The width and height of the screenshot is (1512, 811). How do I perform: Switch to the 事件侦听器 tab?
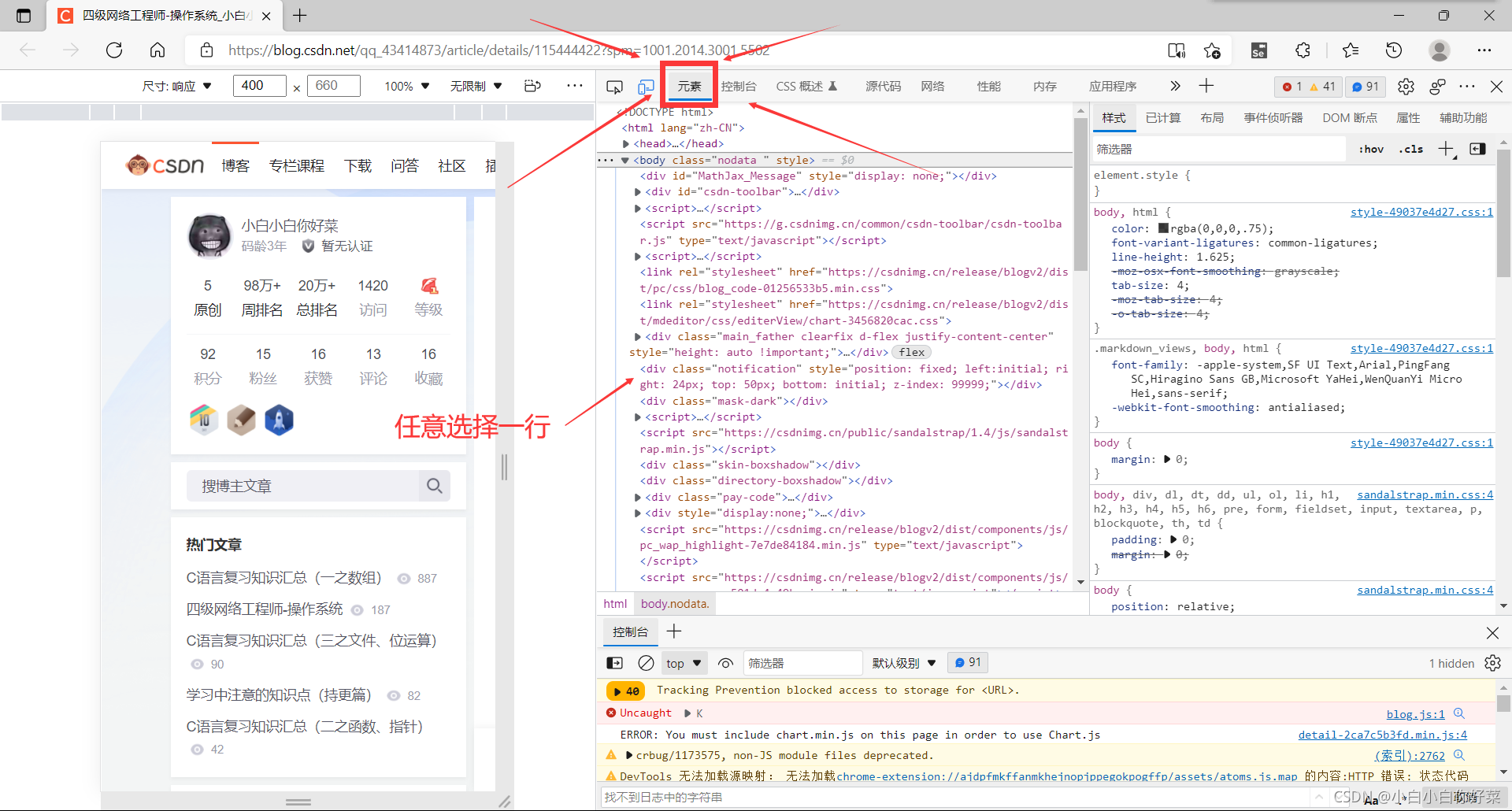(1273, 118)
